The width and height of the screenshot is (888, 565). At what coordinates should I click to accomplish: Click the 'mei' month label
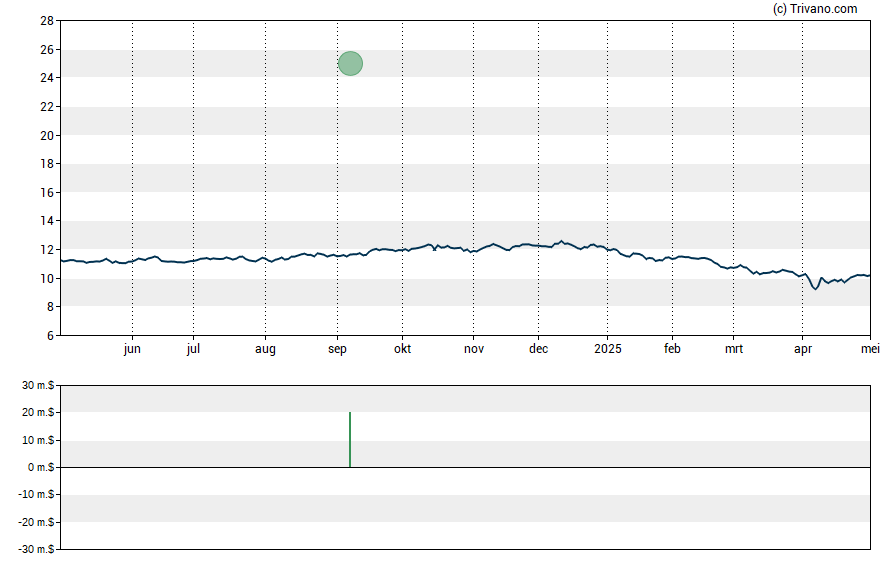click(x=870, y=349)
